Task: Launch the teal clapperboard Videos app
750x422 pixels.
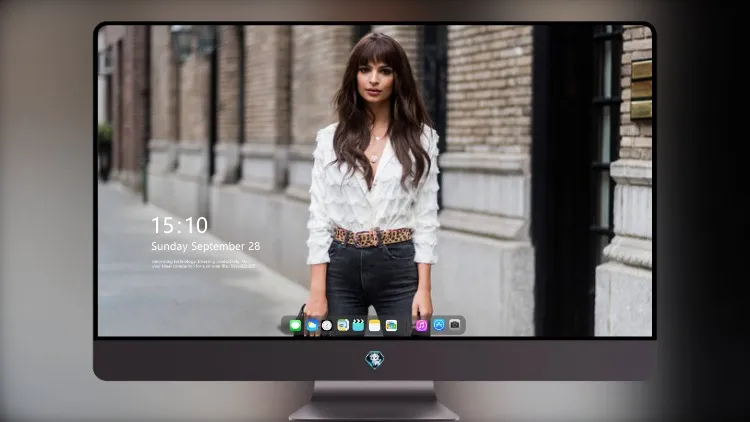Action: point(358,326)
